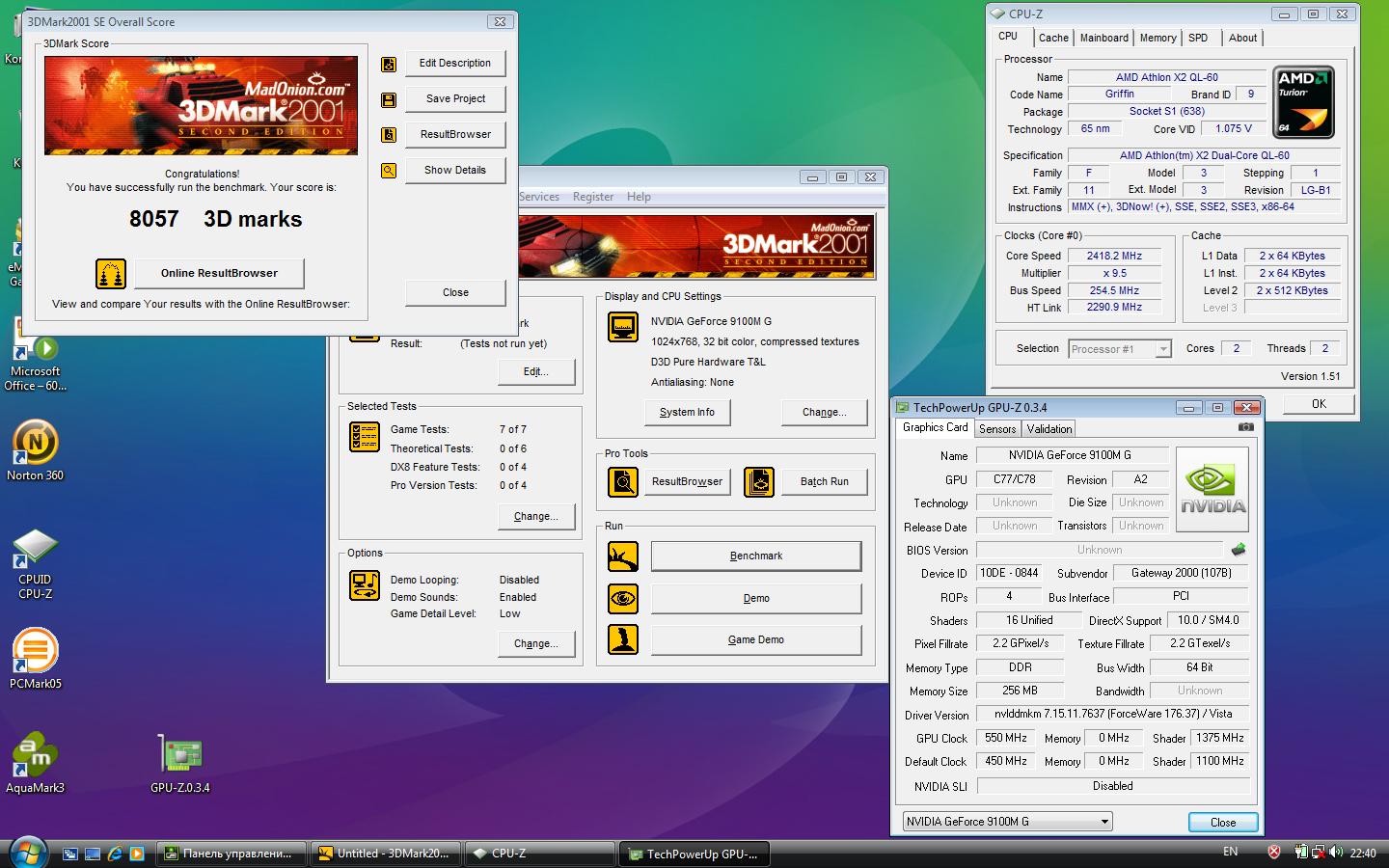Image resolution: width=1389 pixels, height=868 pixels.
Task: Click the Save Project floppy icon
Action: point(389,100)
